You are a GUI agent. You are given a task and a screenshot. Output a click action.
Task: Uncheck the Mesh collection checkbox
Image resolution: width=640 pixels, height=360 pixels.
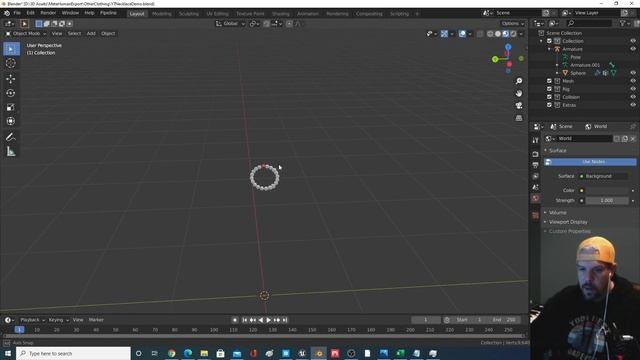(549, 81)
